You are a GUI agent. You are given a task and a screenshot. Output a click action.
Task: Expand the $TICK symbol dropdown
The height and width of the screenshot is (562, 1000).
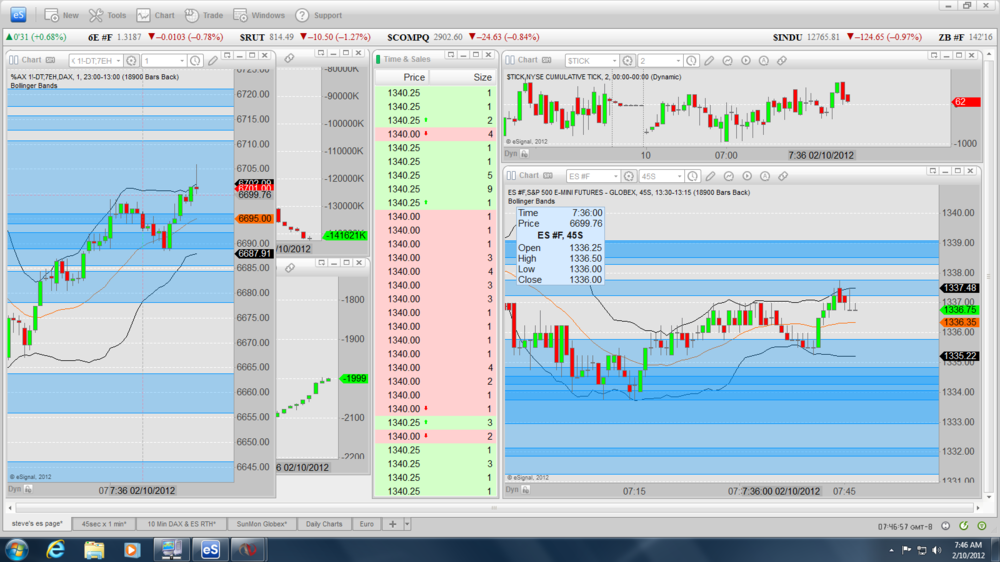coord(614,61)
